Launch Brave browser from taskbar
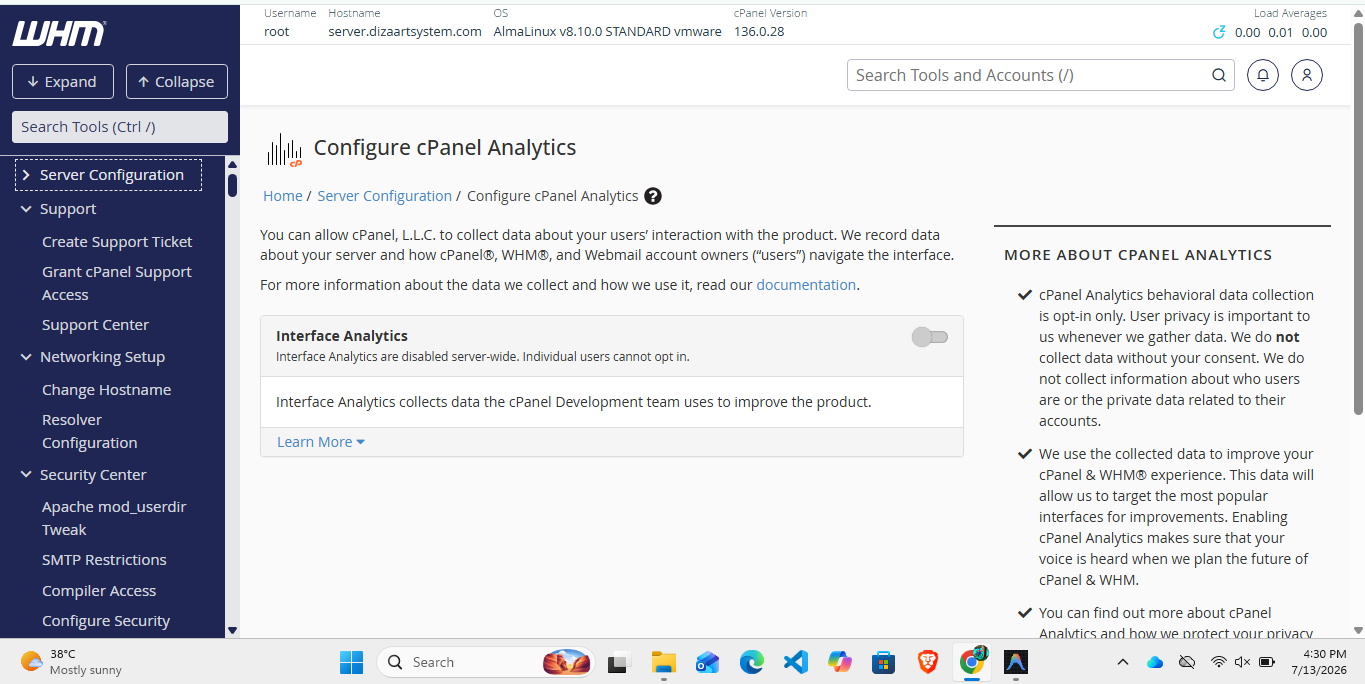This screenshot has width=1365, height=684. 928,662
